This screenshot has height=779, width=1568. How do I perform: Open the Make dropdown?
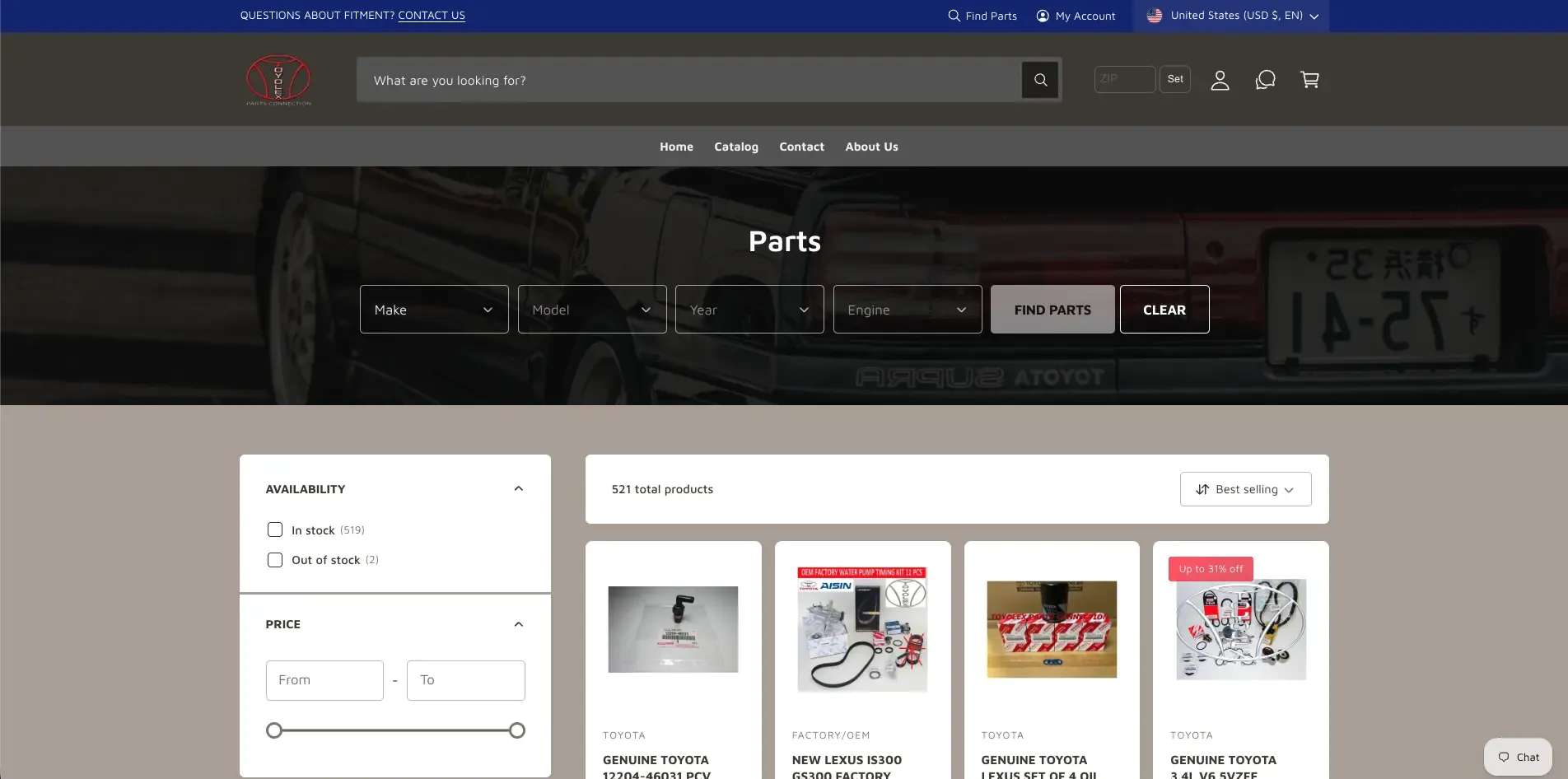[x=434, y=310]
